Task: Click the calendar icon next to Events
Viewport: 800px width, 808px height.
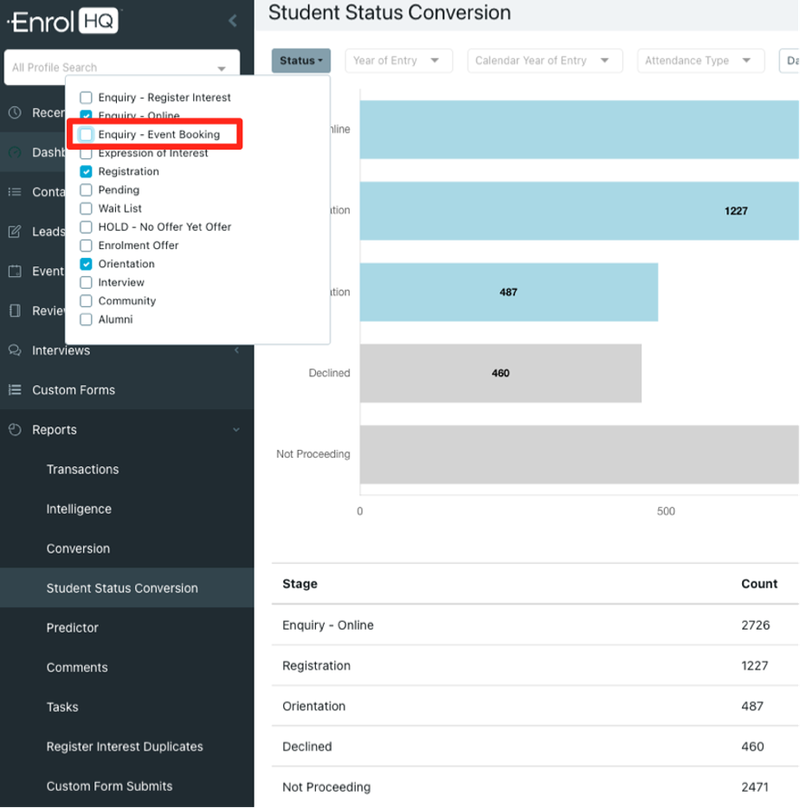Action: coord(14,271)
